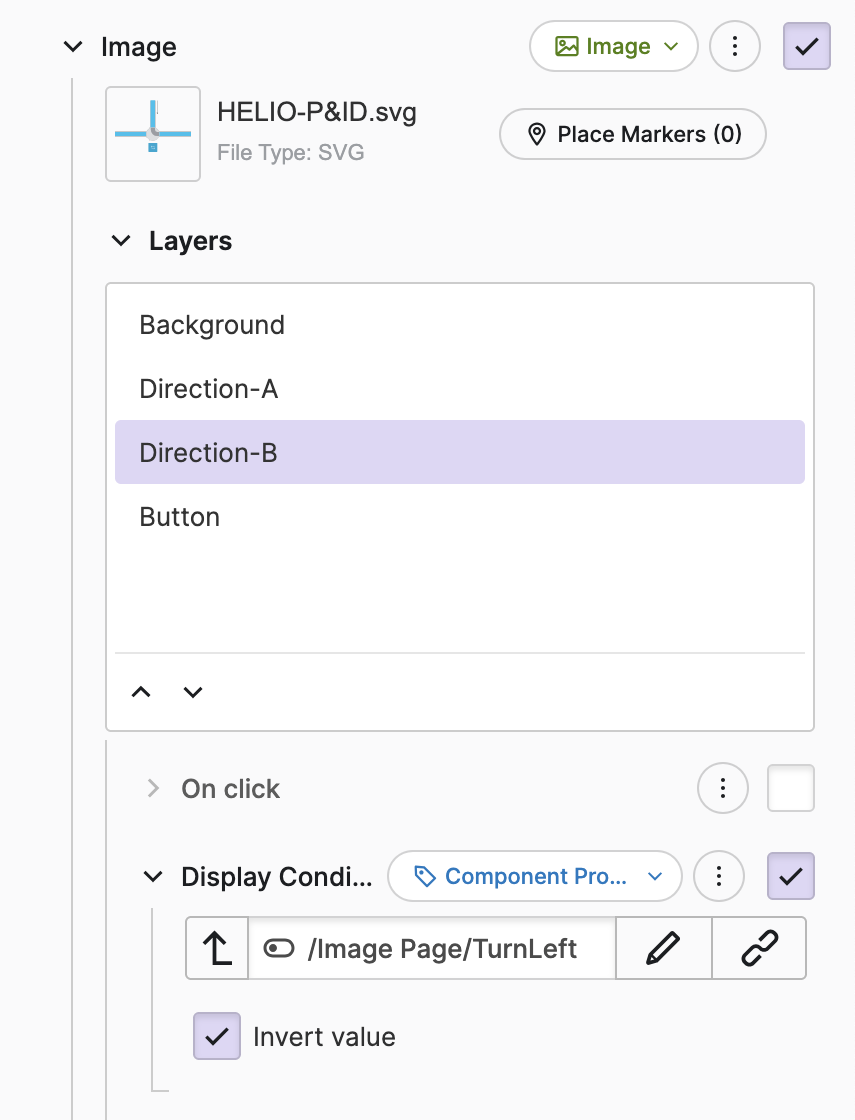This screenshot has width=855, height=1120.
Task: Uncheck the Image section checkbox
Action: (x=806, y=46)
